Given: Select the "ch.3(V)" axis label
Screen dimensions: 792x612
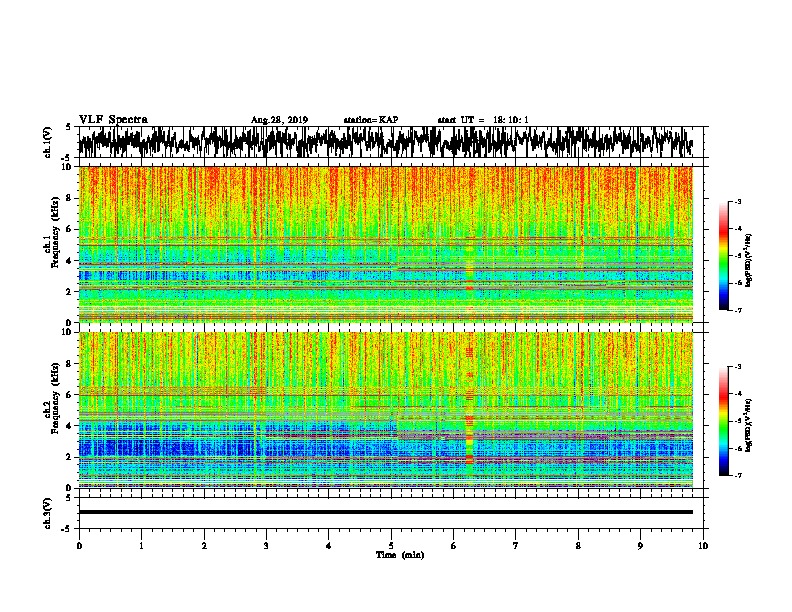Looking at the screenshot, I should [x=48, y=513].
